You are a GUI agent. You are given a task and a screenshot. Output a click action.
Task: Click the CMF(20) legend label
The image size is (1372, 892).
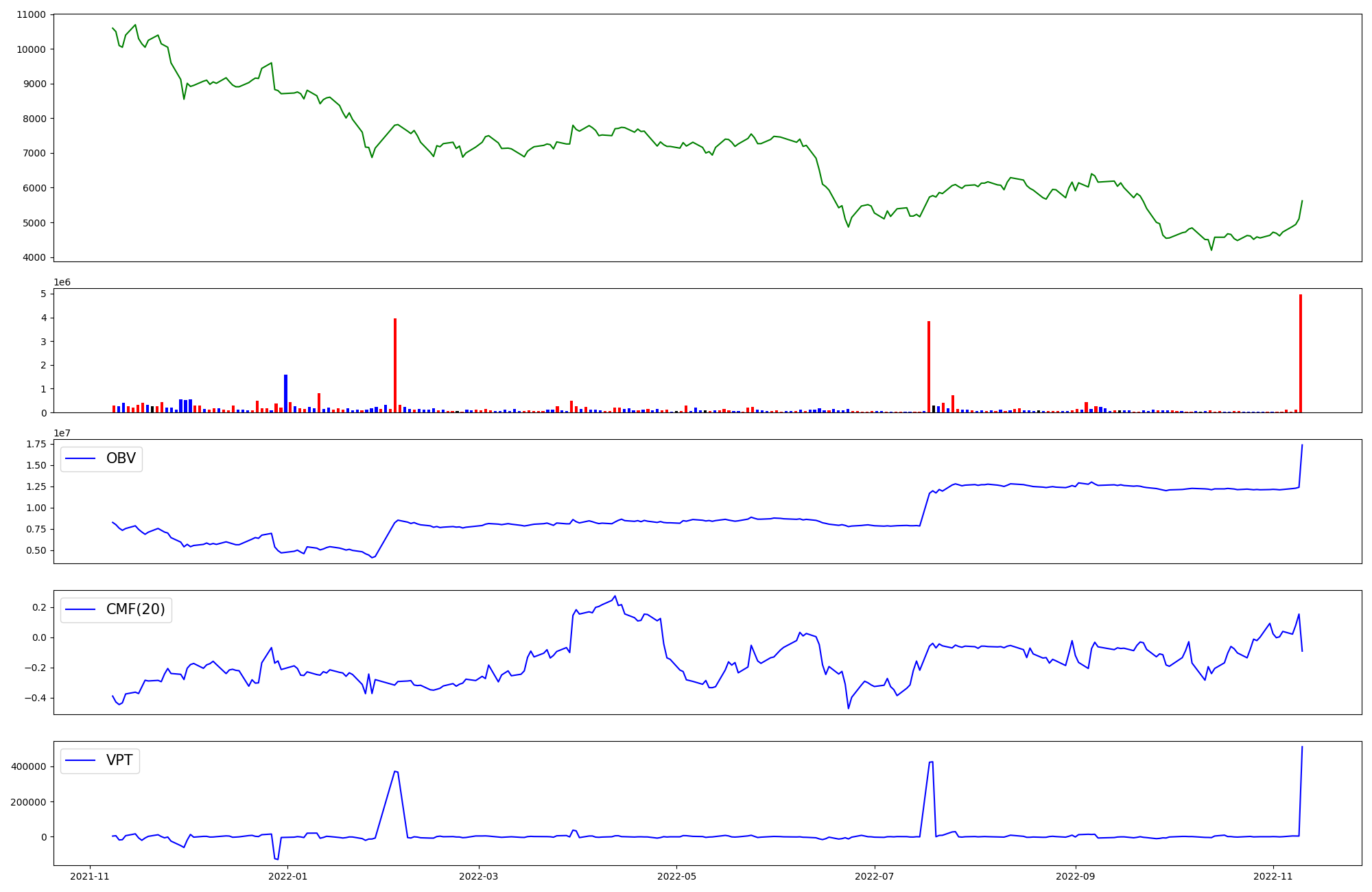point(135,609)
